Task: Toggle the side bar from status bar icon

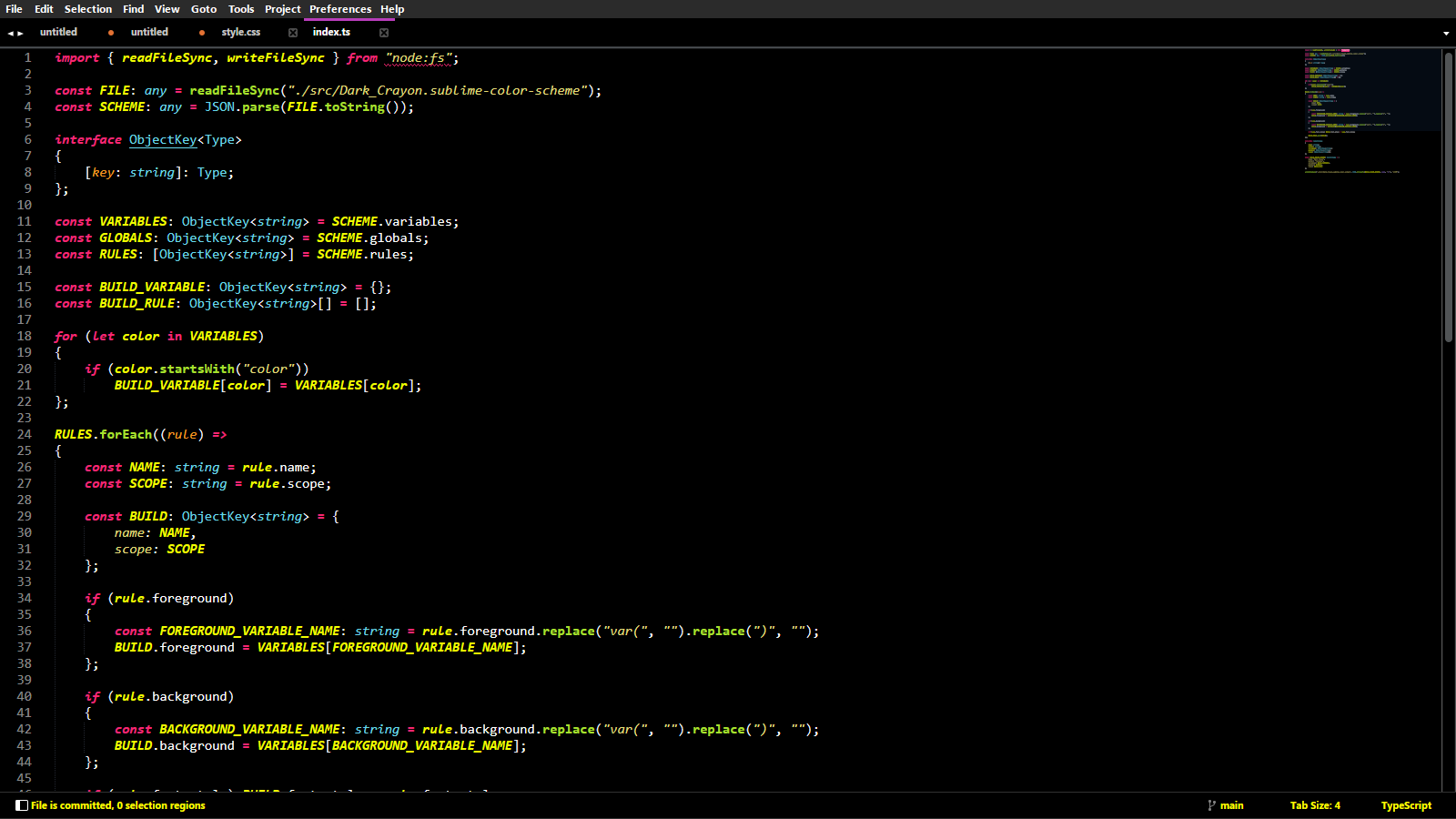Action: coord(22,805)
